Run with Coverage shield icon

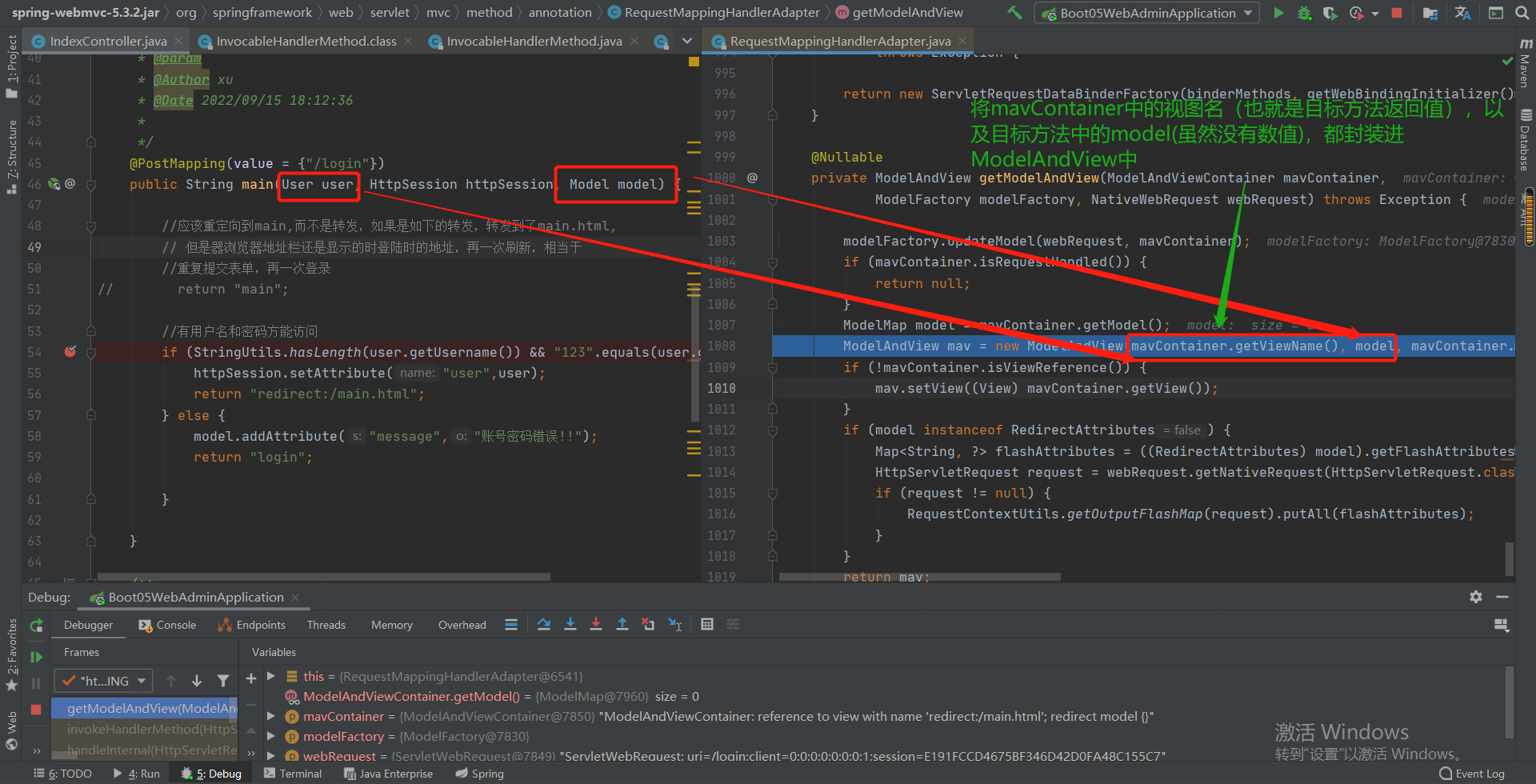point(1330,13)
